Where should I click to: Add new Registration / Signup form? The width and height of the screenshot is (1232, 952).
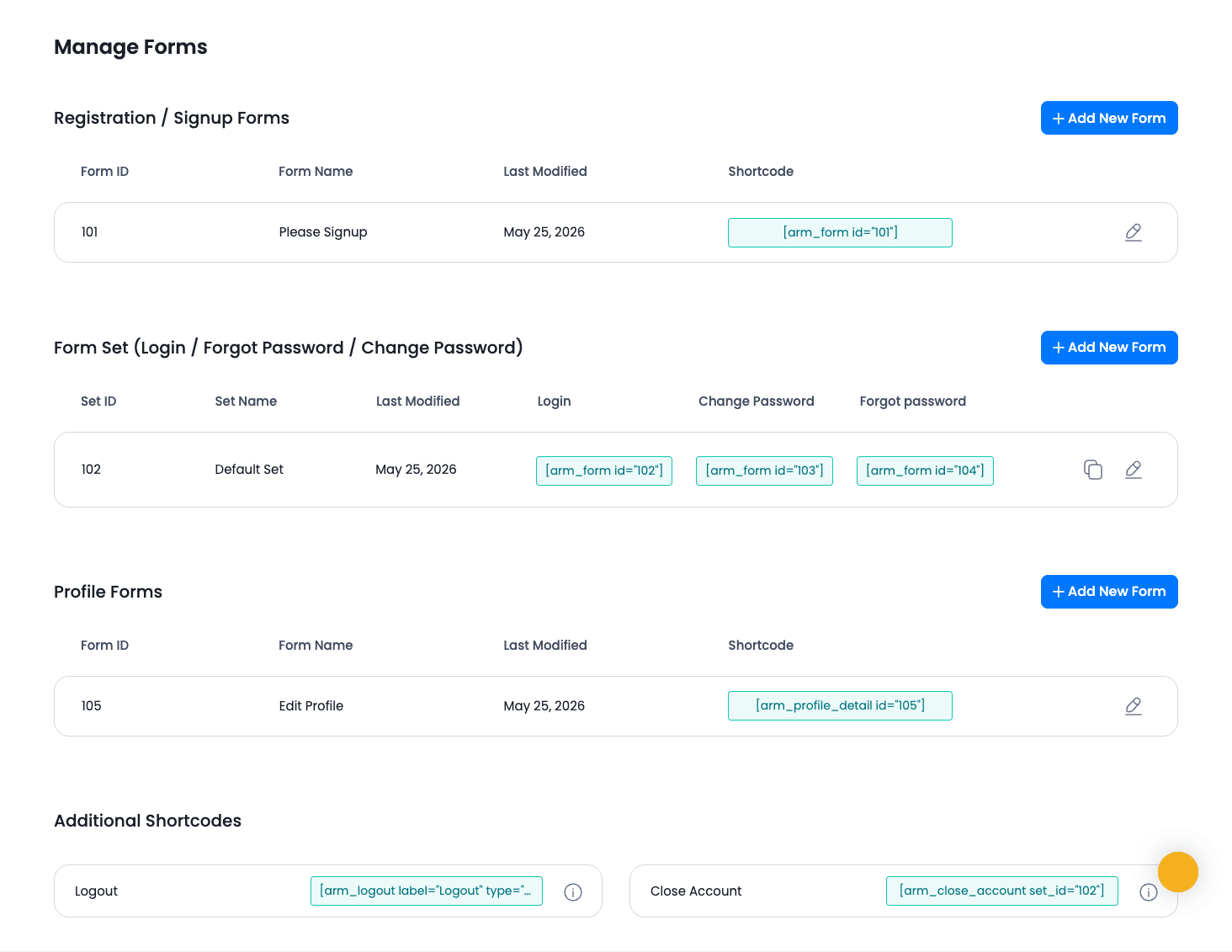pos(1109,118)
